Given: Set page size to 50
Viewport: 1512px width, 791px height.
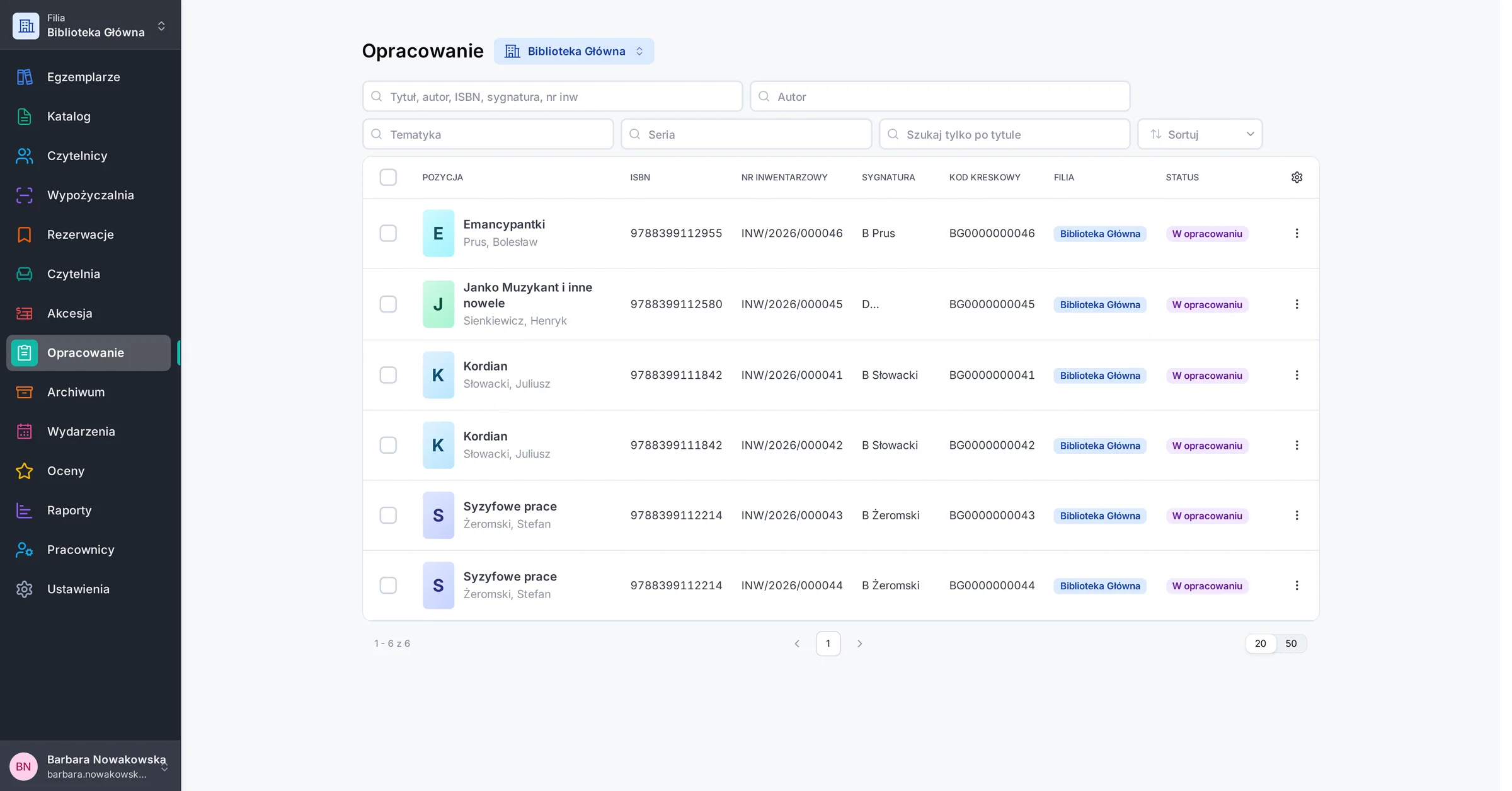Looking at the screenshot, I should [1291, 644].
